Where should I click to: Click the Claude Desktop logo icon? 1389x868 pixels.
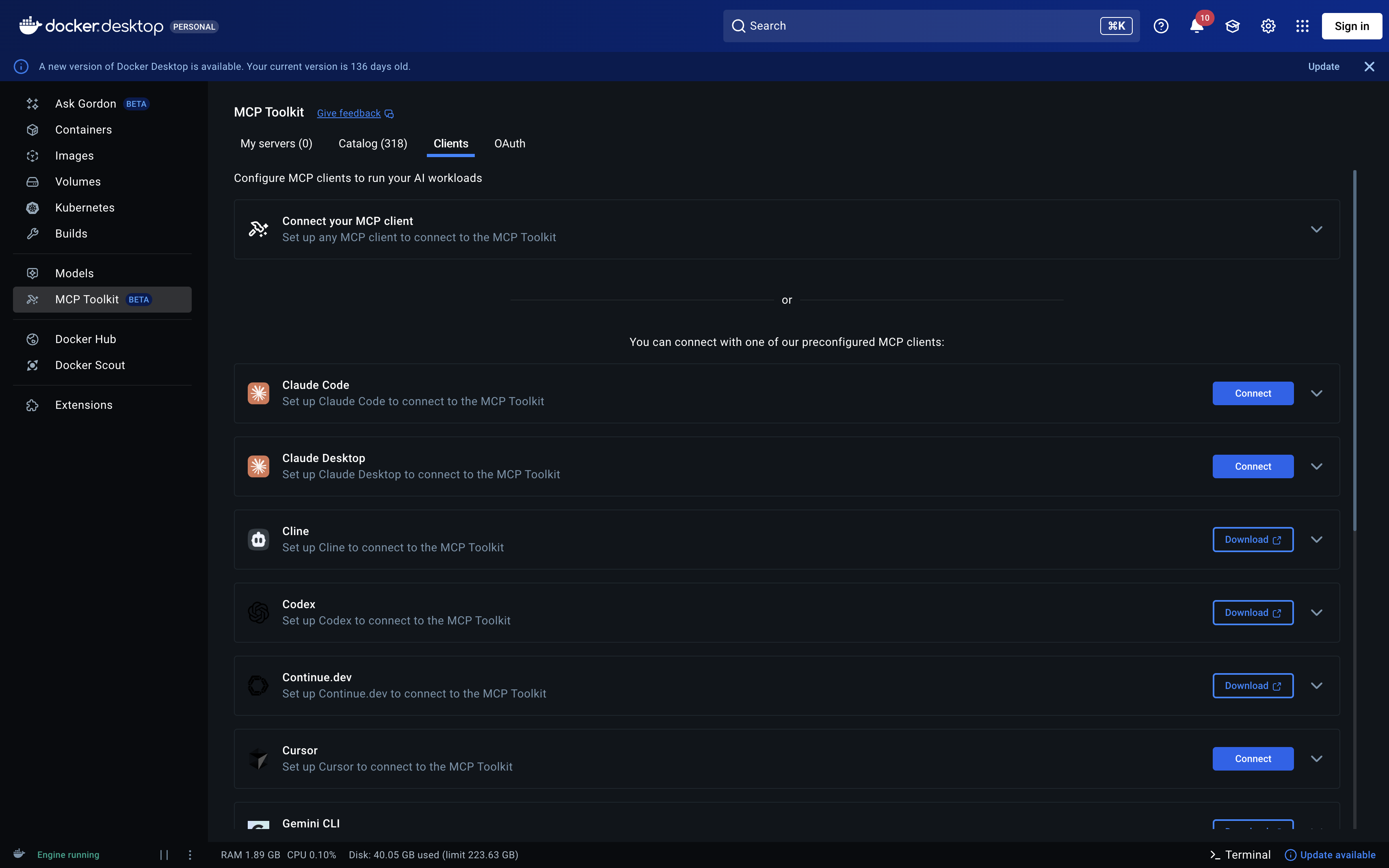pos(258,466)
